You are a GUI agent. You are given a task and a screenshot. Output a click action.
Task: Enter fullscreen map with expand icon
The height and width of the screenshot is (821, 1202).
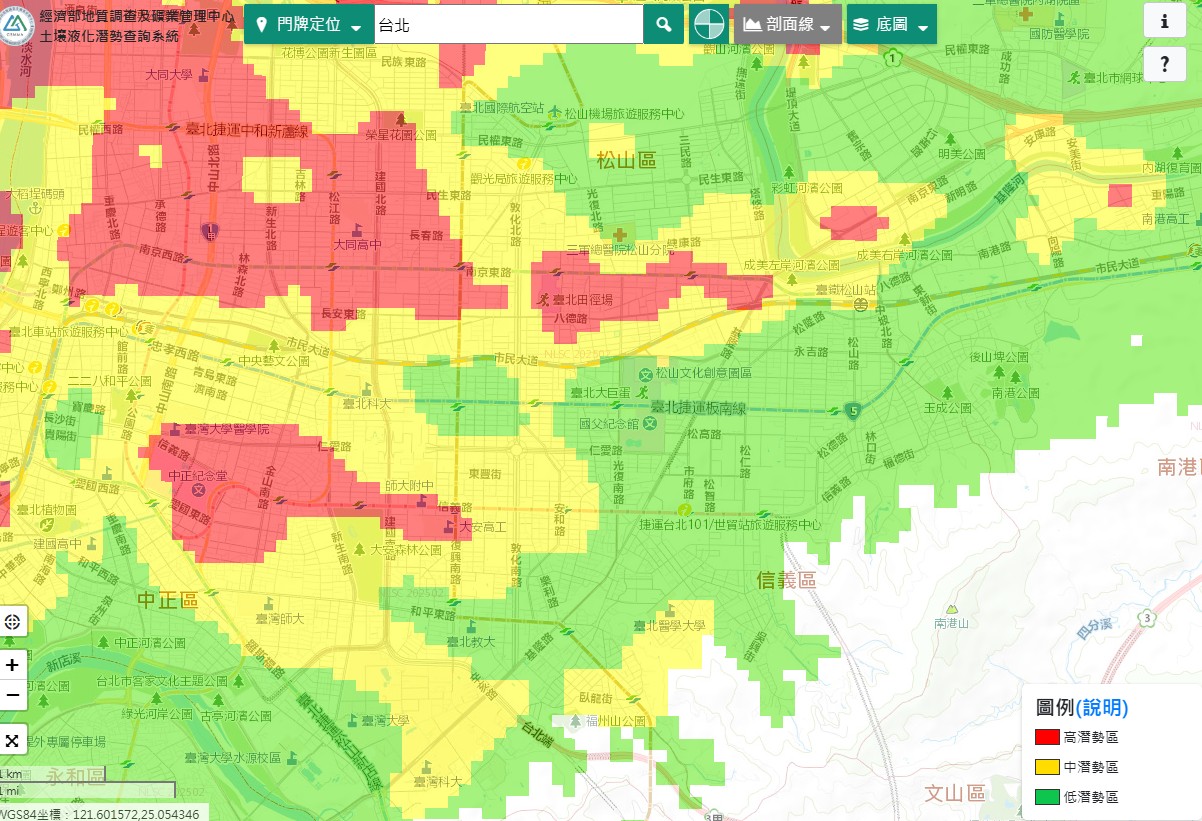pyautogui.click(x=13, y=740)
